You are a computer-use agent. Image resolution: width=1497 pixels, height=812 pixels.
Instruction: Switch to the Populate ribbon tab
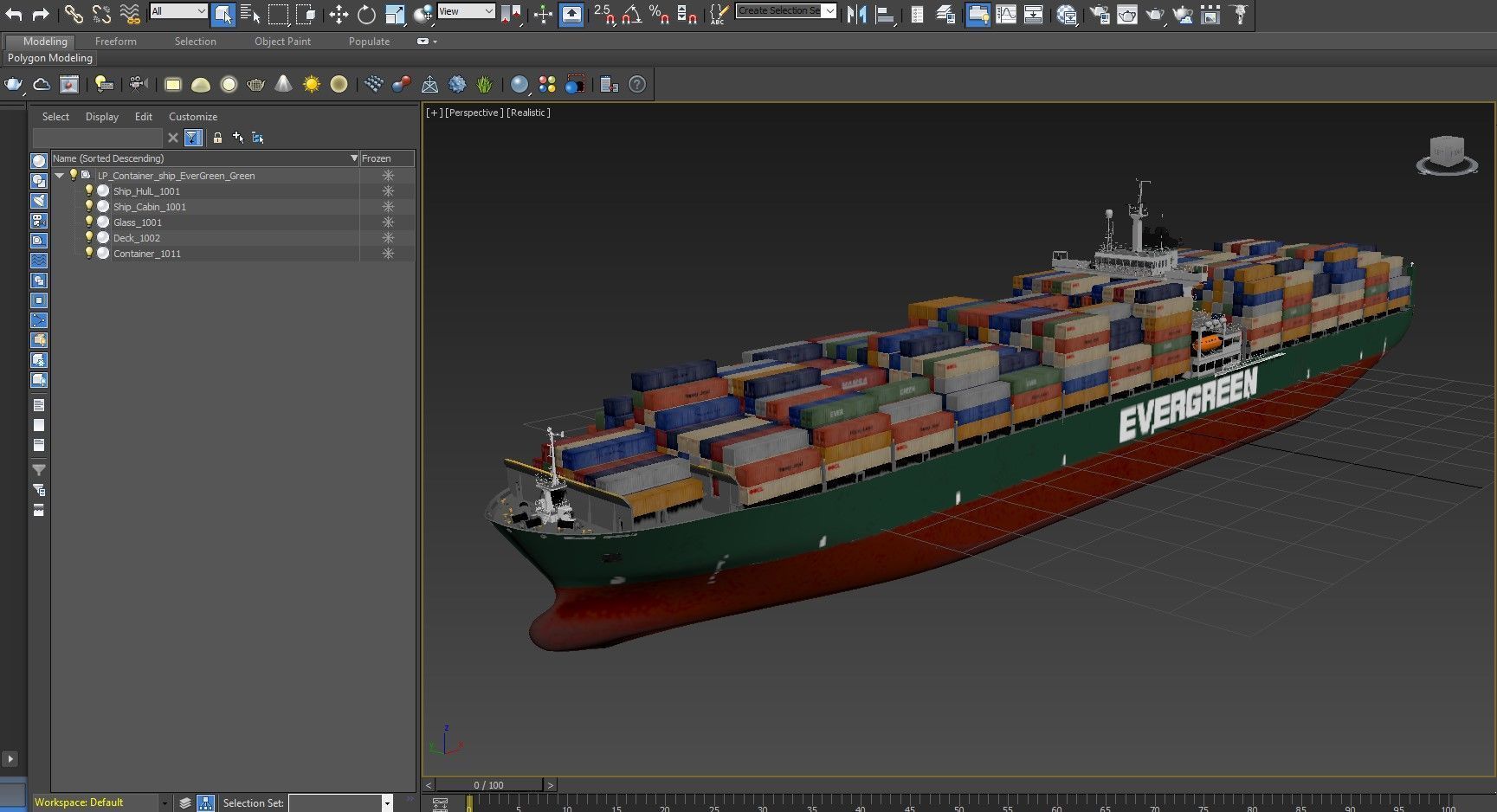(x=369, y=42)
